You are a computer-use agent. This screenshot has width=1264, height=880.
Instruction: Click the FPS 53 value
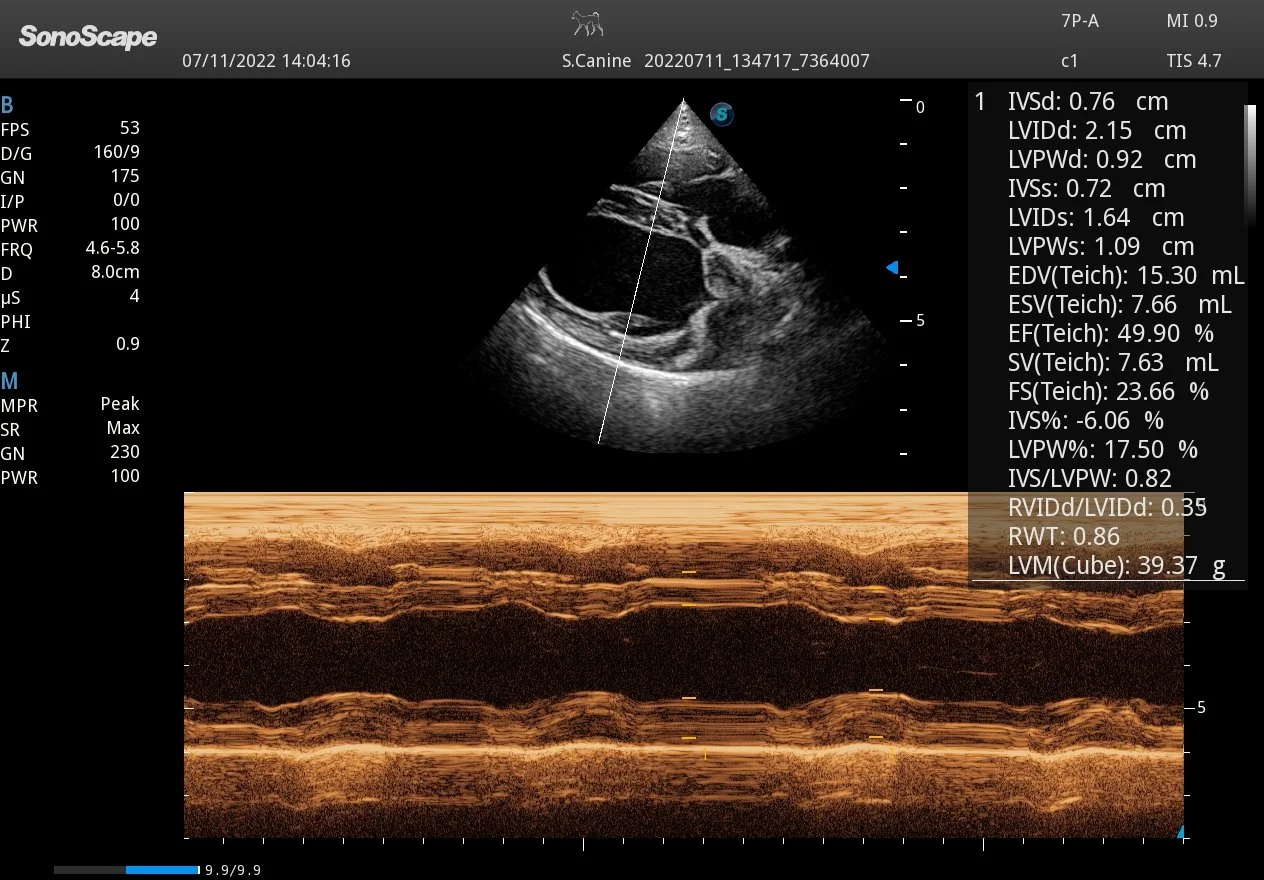click(x=129, y=128)
